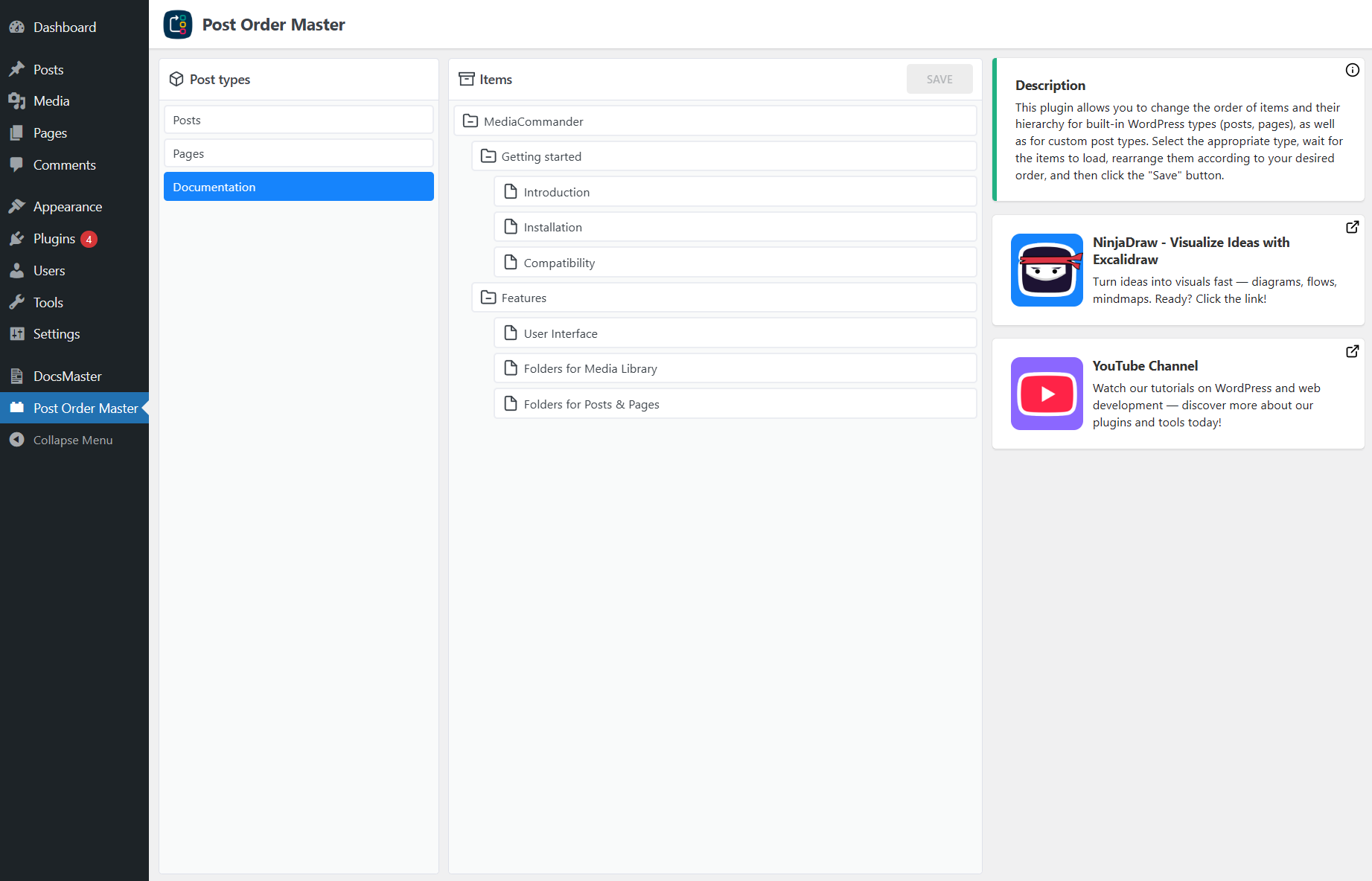Select the Getting started item

point(724,156)
